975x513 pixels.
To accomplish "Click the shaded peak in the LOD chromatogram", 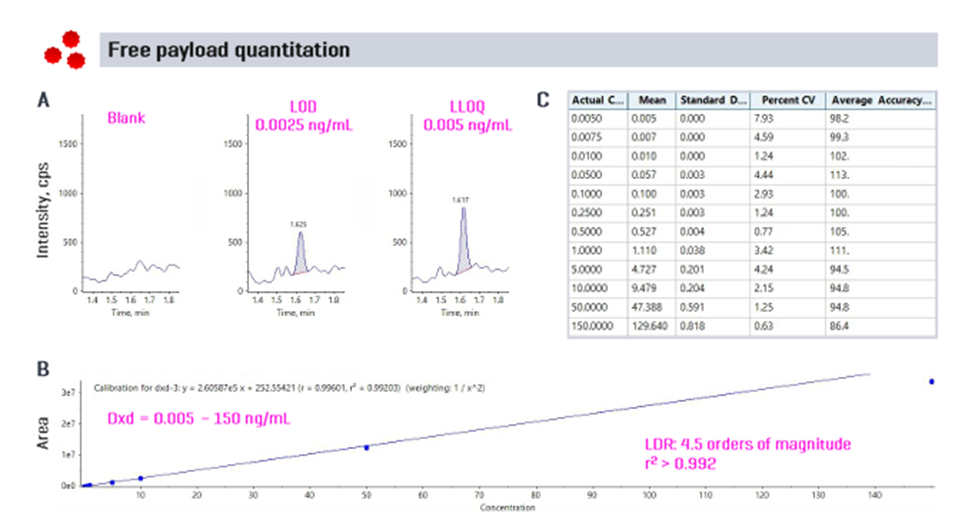I will (301, 256).
